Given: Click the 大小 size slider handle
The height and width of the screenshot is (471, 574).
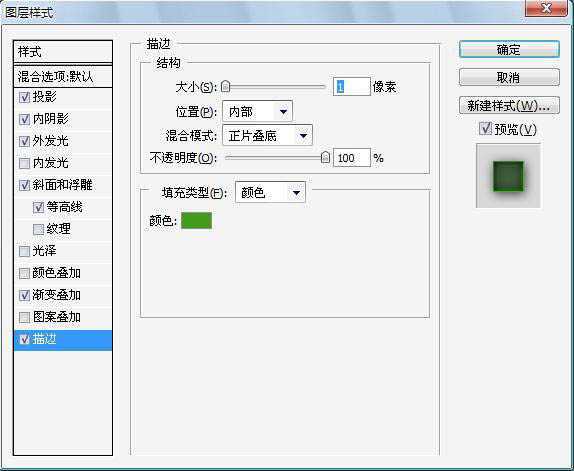Looking at the screenshot, I should (x=226, y=87).
